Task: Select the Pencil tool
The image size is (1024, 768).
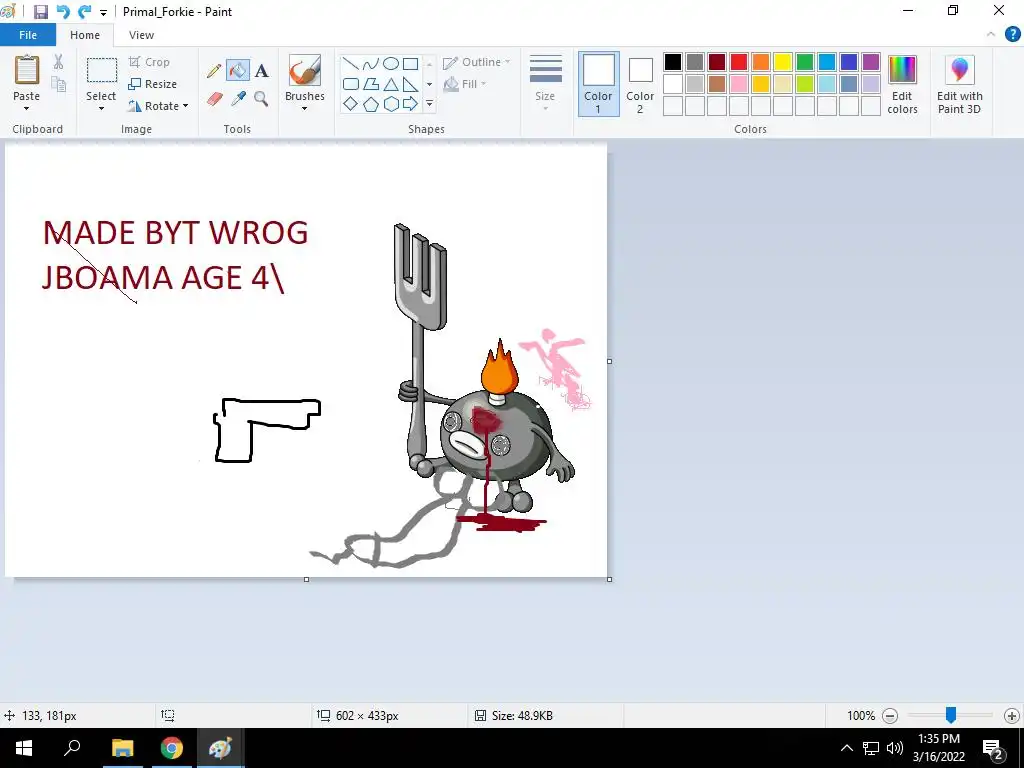Action: click(x=214, y=71)
